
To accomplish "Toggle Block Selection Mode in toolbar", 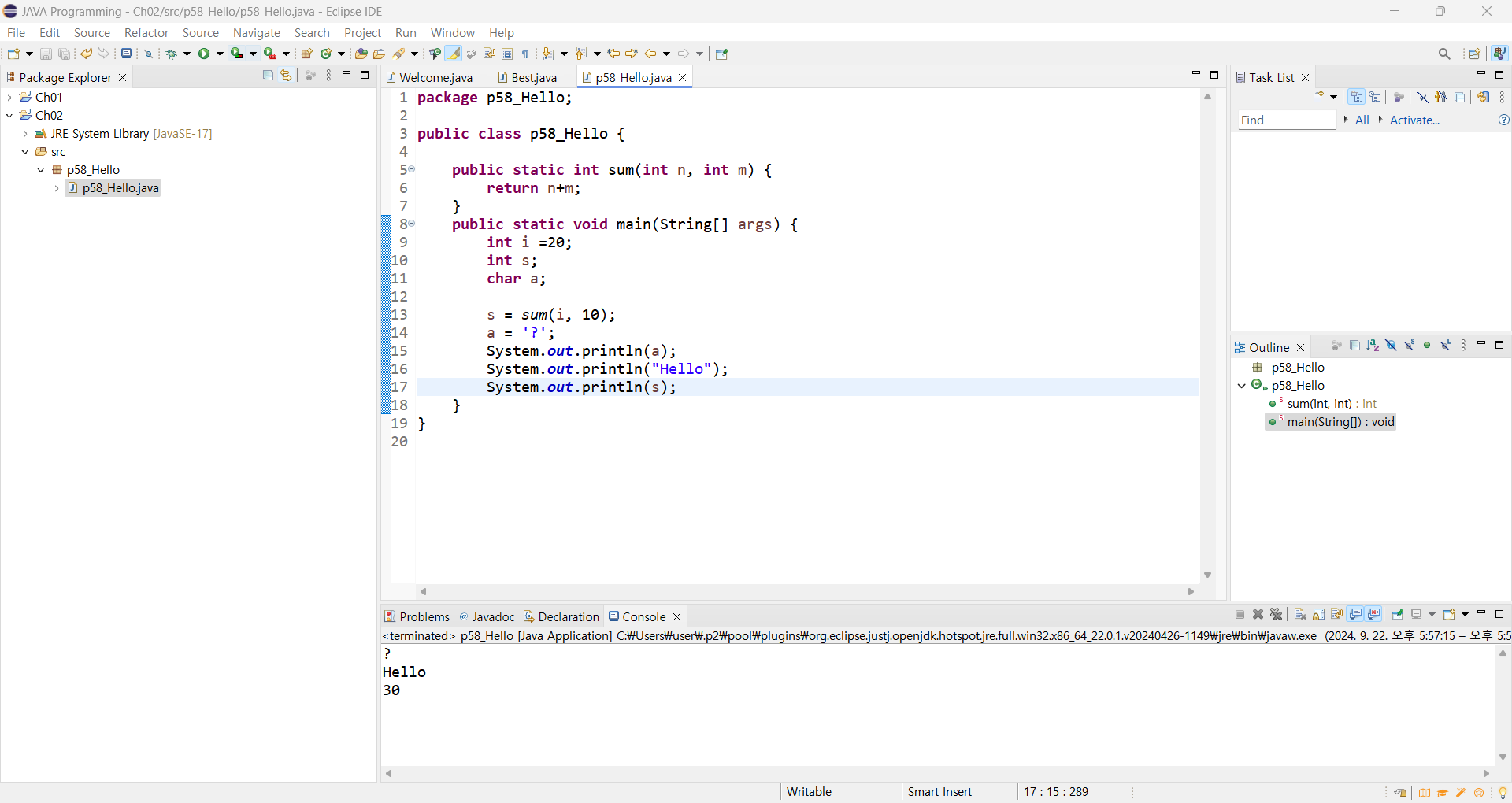I will point(507,54).
